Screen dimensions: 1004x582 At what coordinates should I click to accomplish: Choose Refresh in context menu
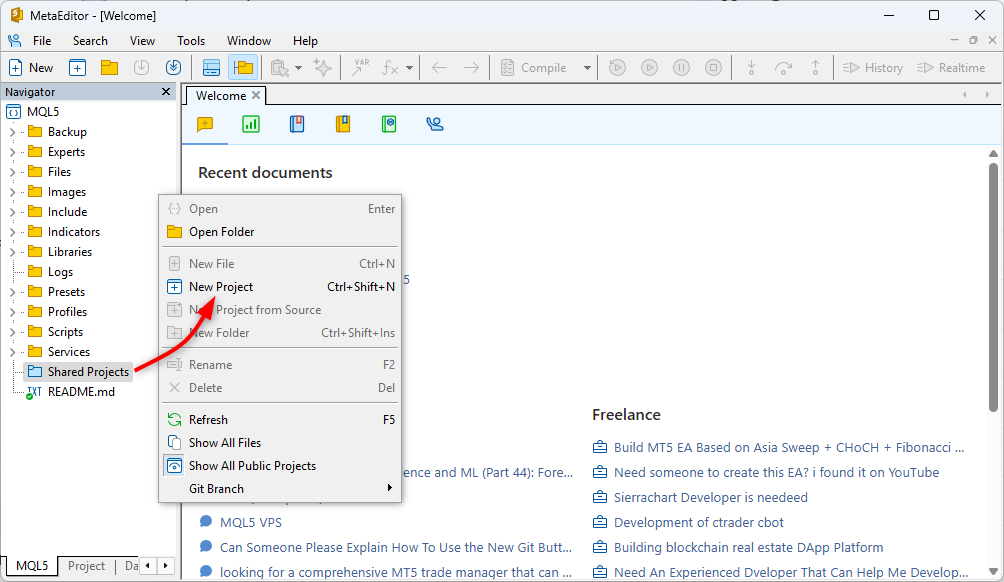280,420
